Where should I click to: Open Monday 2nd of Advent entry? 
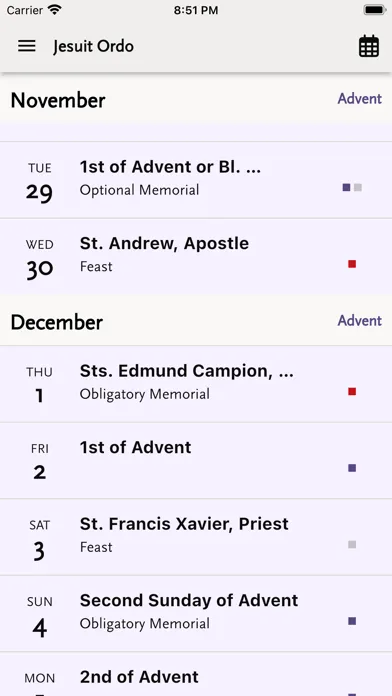pos(196,674)
